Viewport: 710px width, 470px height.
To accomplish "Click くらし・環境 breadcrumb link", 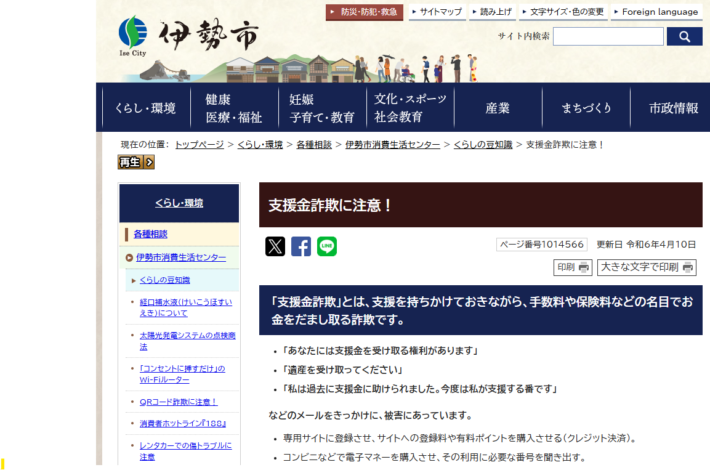I will [x=260, y=144].
